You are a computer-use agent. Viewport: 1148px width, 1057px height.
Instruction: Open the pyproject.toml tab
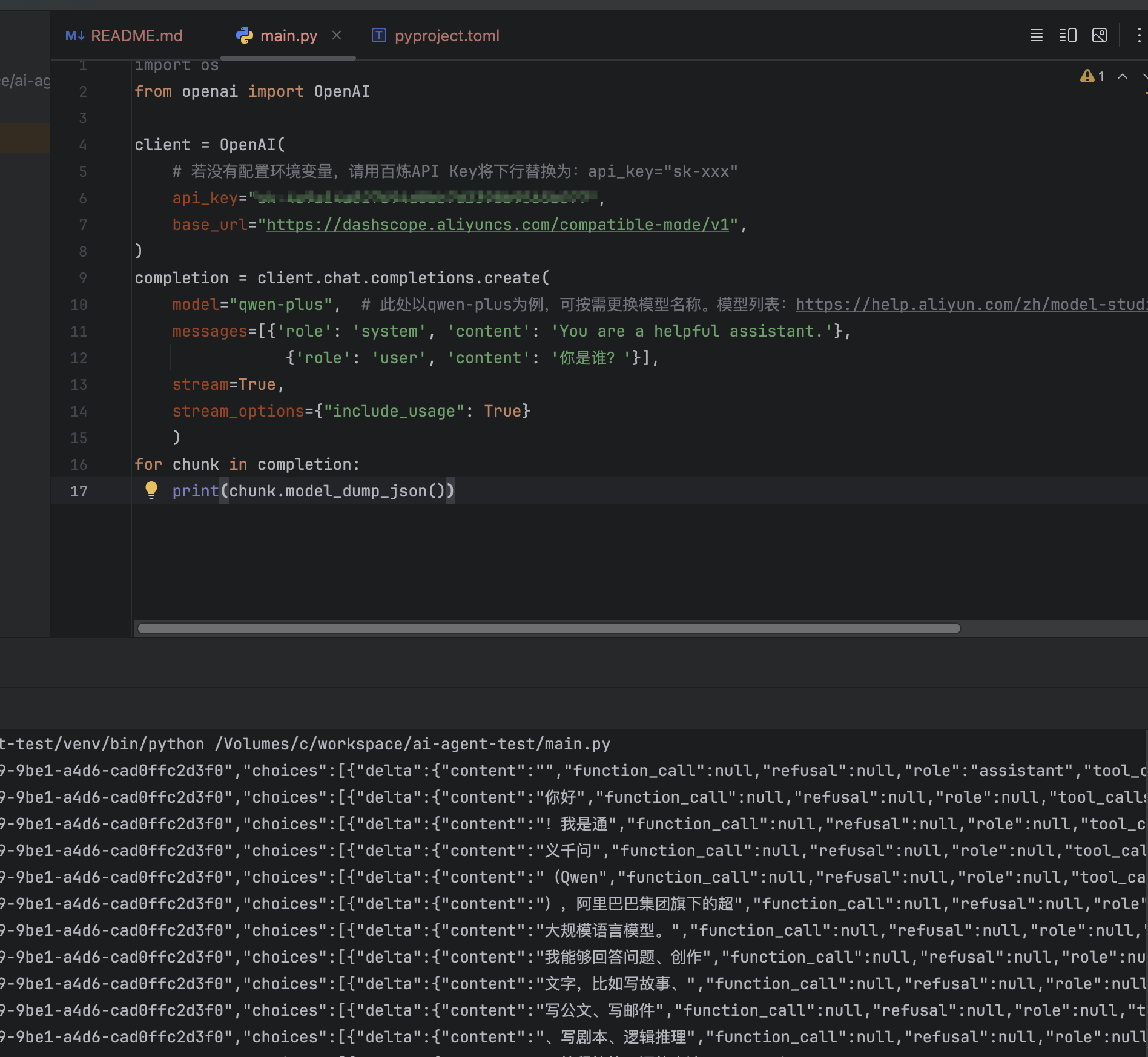tap(446, 36)
